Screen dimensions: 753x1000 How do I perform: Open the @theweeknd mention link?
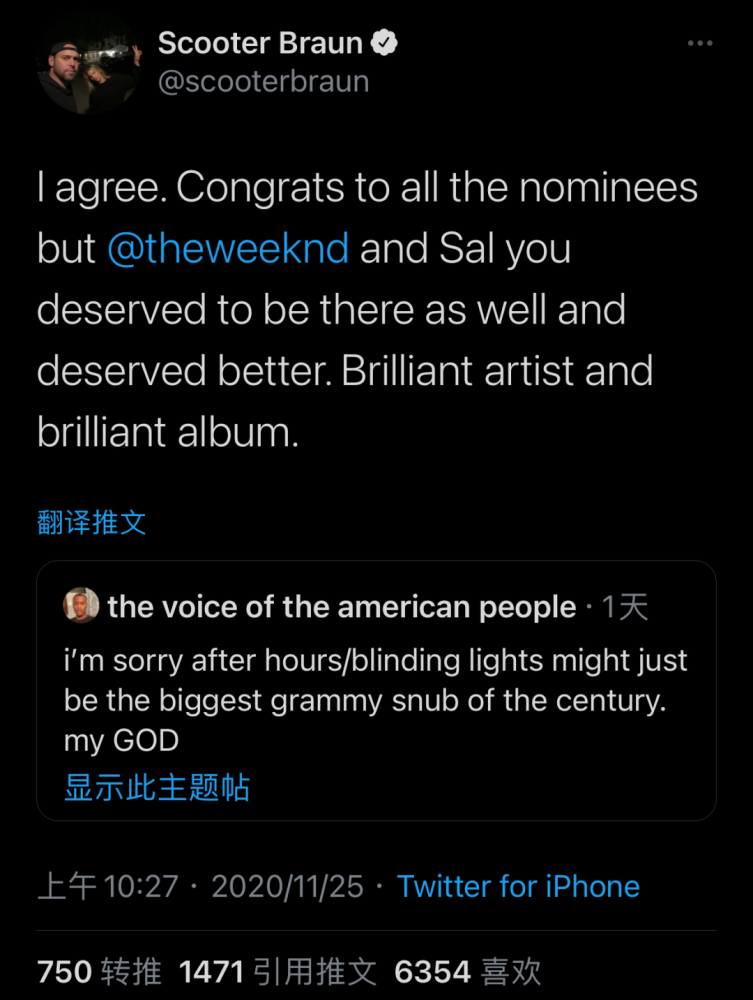(228, 247)
